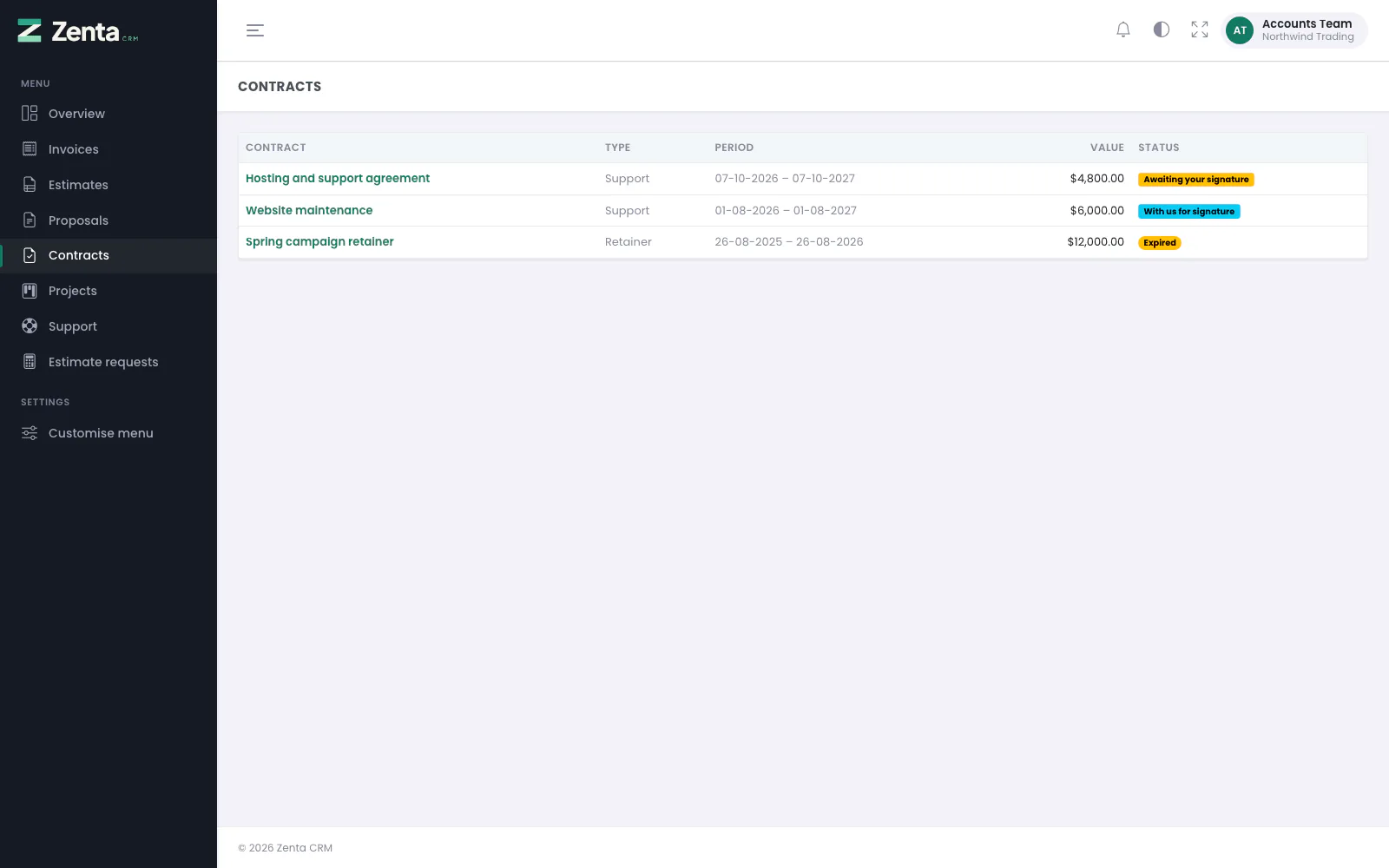Viewport: 1389px width, 868px height.
Task: Click period 01-08-2026 – 01-08-2027
Action: [786, 211]
